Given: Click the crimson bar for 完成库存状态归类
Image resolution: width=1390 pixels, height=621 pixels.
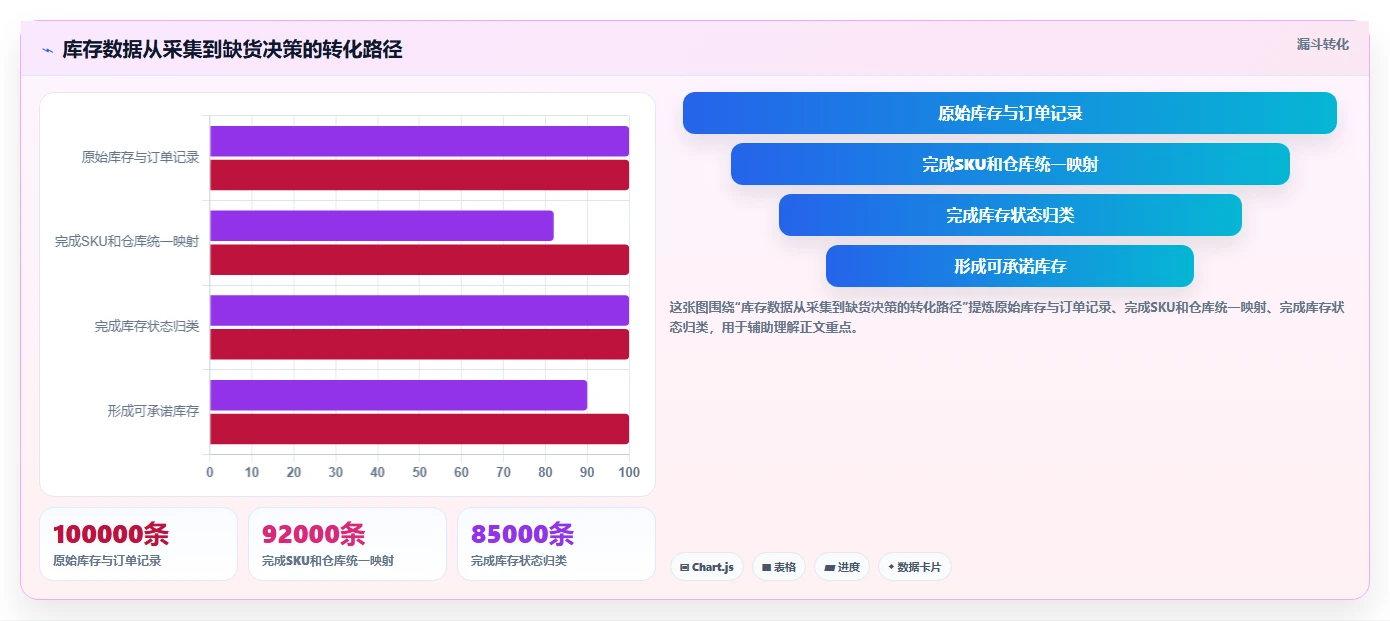Looking at the screenshot, I should pyautogui.click(x=419, y=344).
